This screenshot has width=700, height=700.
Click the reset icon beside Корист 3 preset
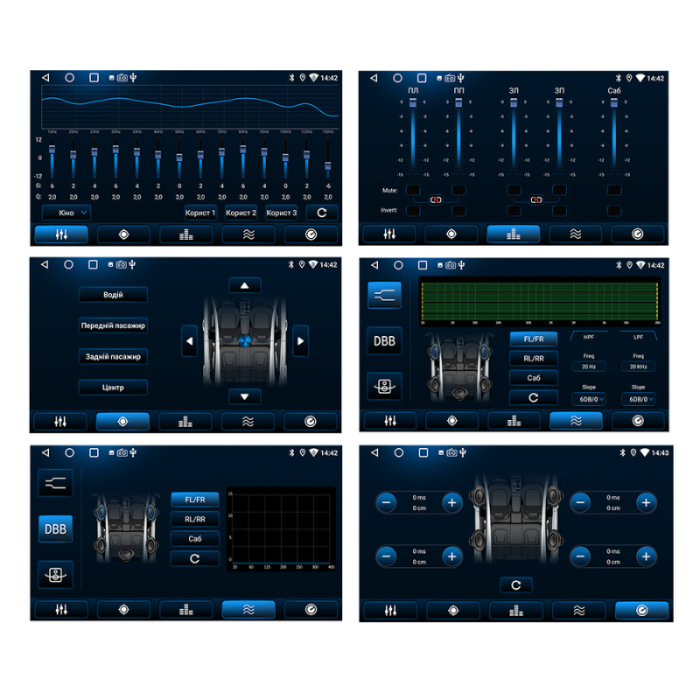tap(322, 213)
